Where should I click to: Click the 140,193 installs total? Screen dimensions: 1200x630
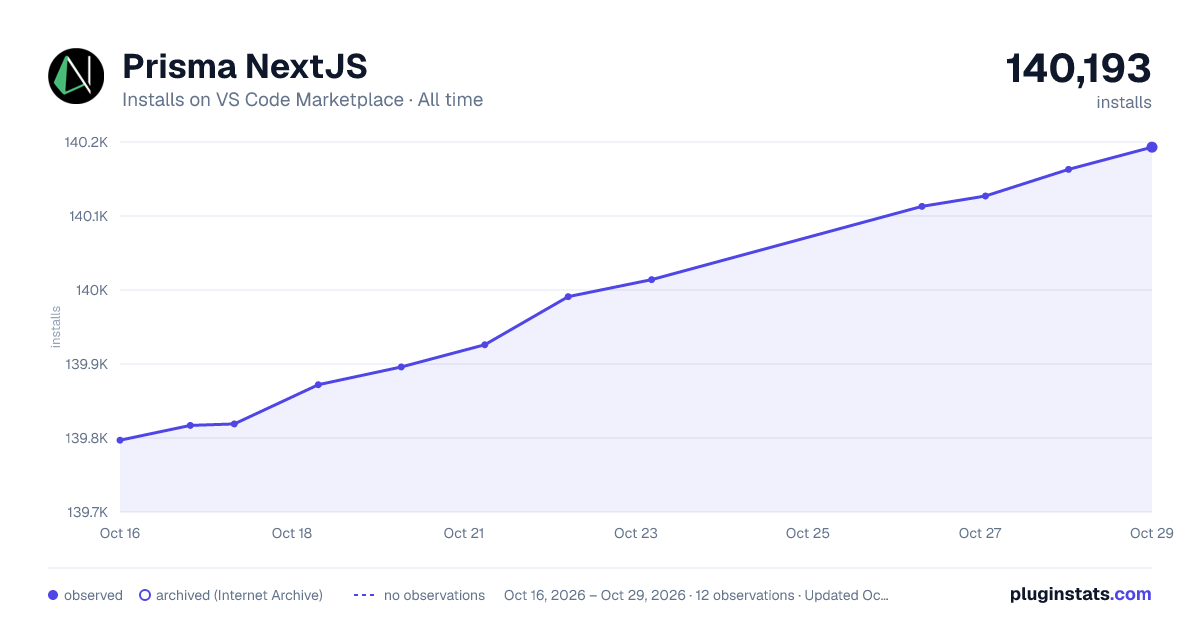pos(1078,69)
